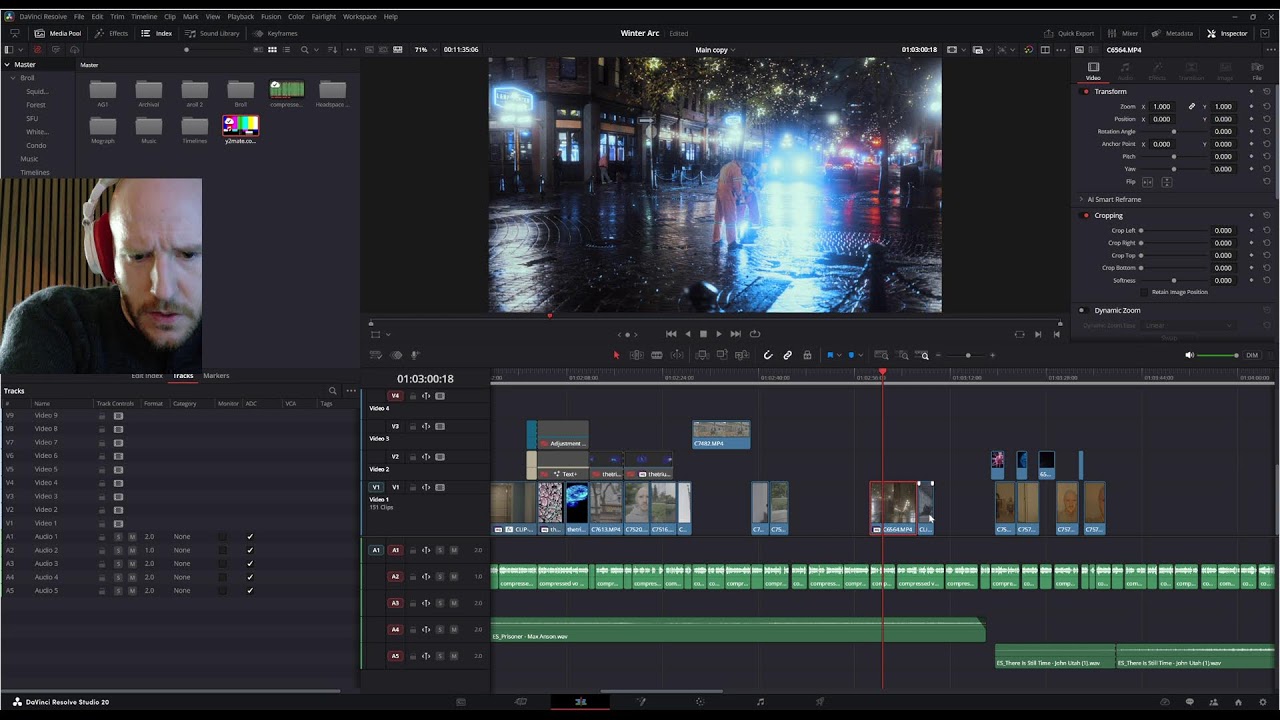
Task: Solo track A2 in timeline header
Action: [x=440, y=577]
